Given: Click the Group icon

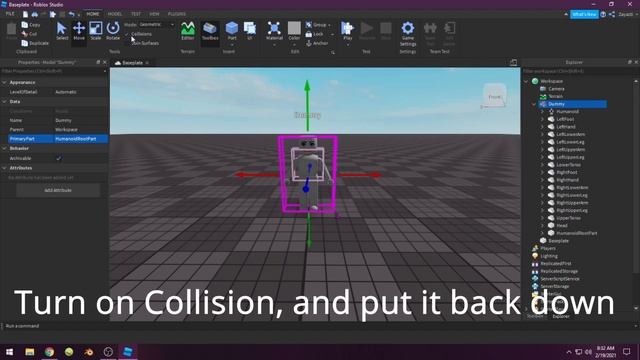Looking at the screenshot, I should [309, 25].
